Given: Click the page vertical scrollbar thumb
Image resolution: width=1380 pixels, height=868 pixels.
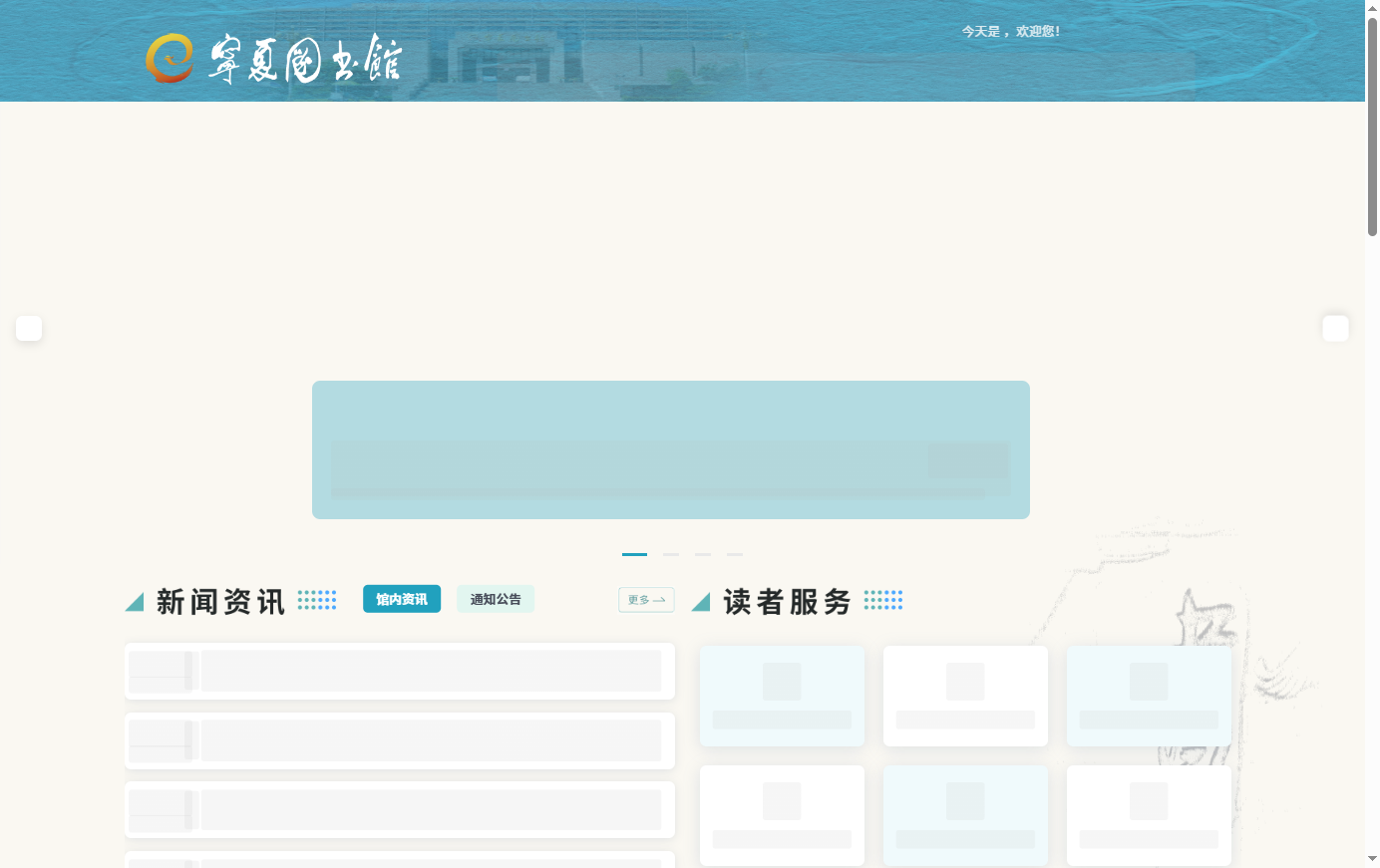Looking at the screenshot, I should click(1372, 127).
